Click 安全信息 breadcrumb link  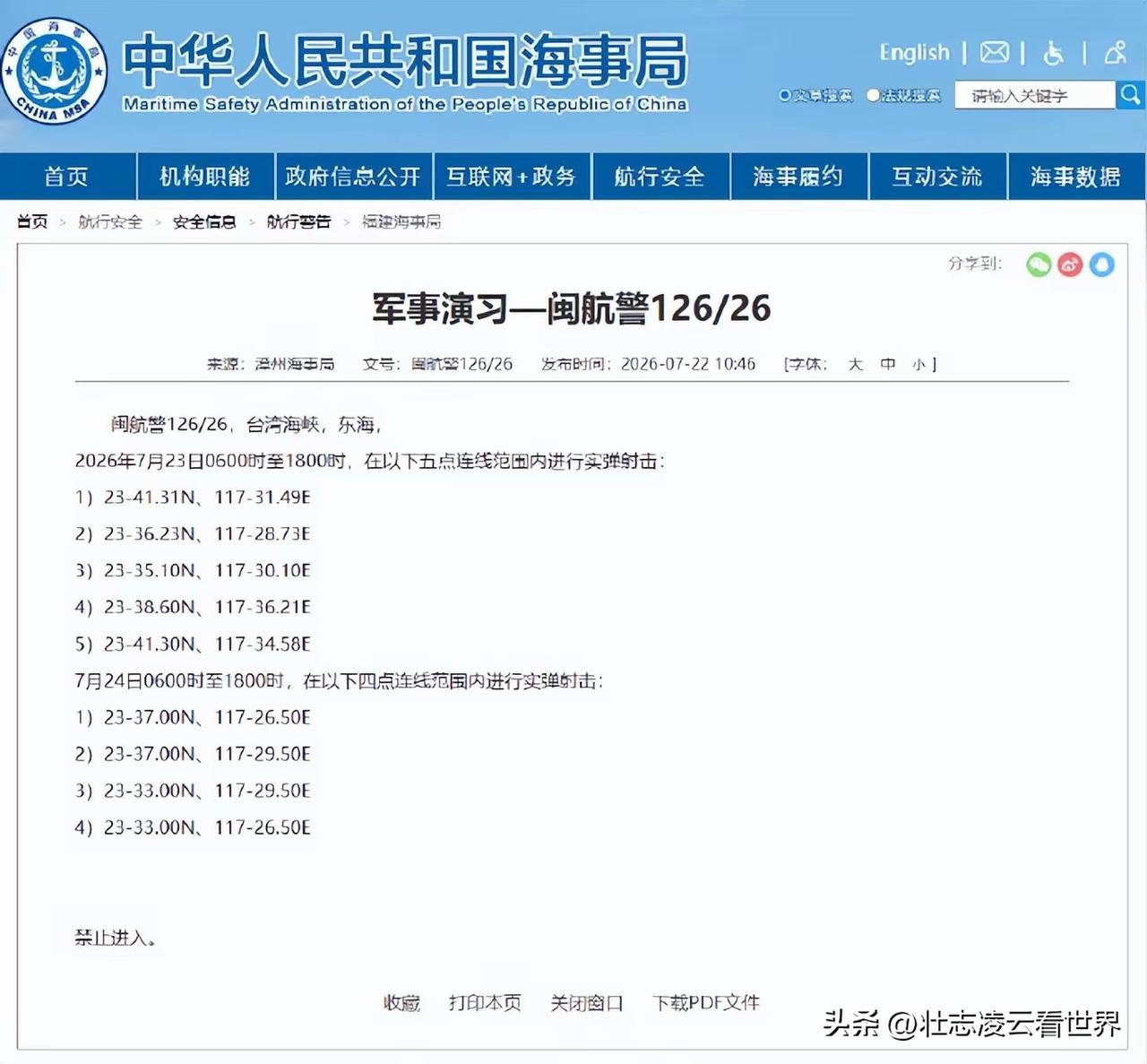[204, 221]
